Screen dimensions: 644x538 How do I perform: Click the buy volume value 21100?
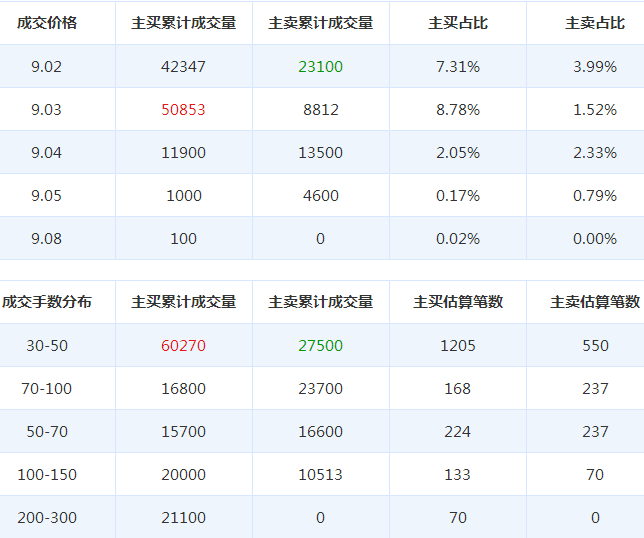(x=183, y=517)
